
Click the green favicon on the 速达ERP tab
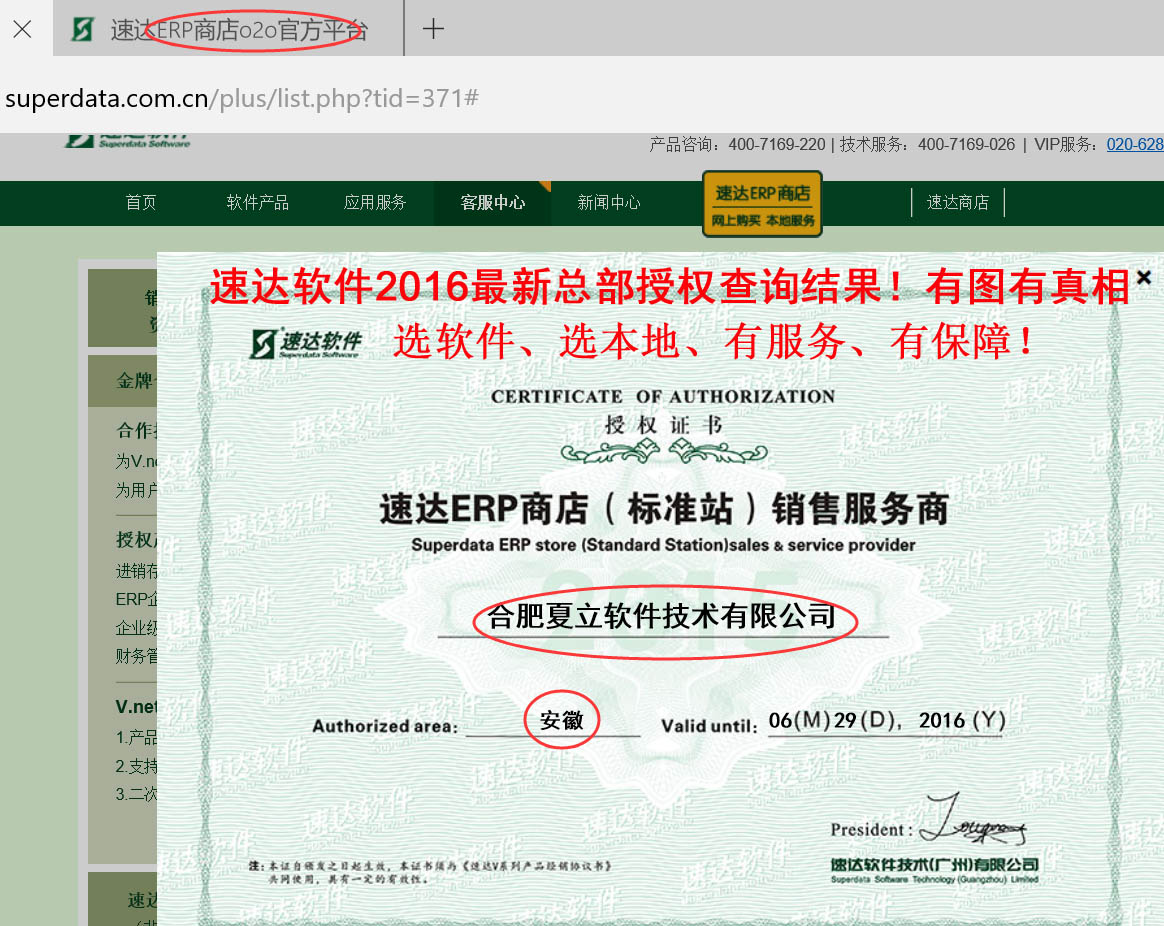[83, 29]
